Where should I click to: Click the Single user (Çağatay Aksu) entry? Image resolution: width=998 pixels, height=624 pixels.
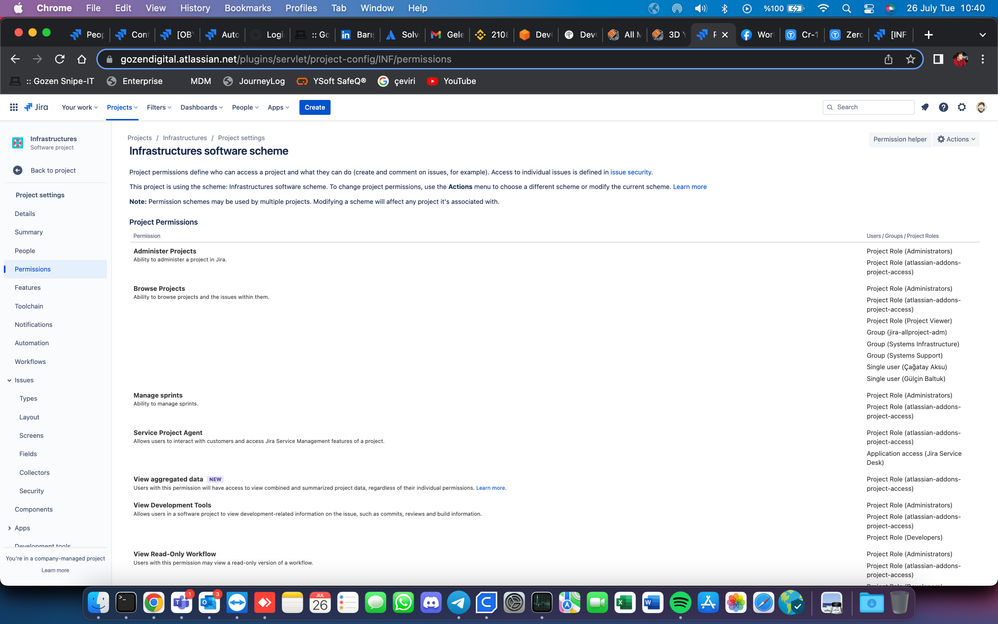906,367
